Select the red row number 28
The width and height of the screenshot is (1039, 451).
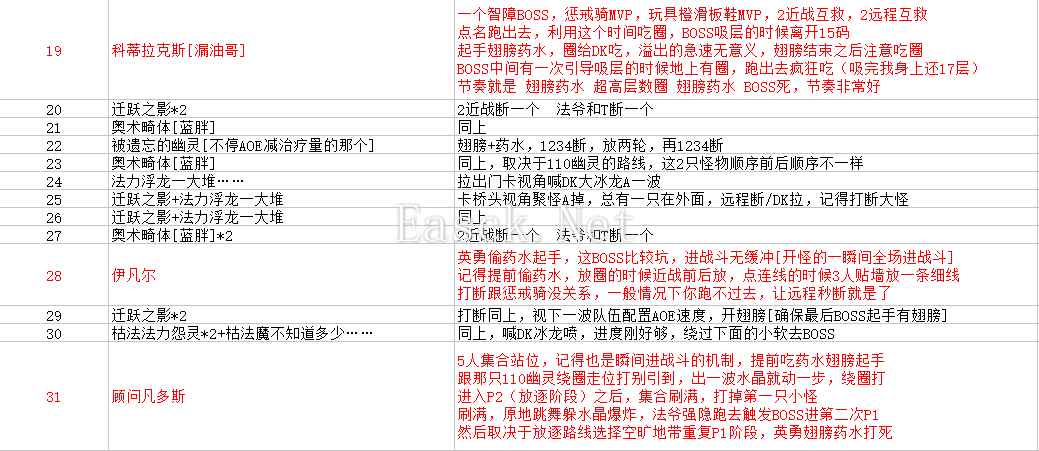(x=53, y=276)
